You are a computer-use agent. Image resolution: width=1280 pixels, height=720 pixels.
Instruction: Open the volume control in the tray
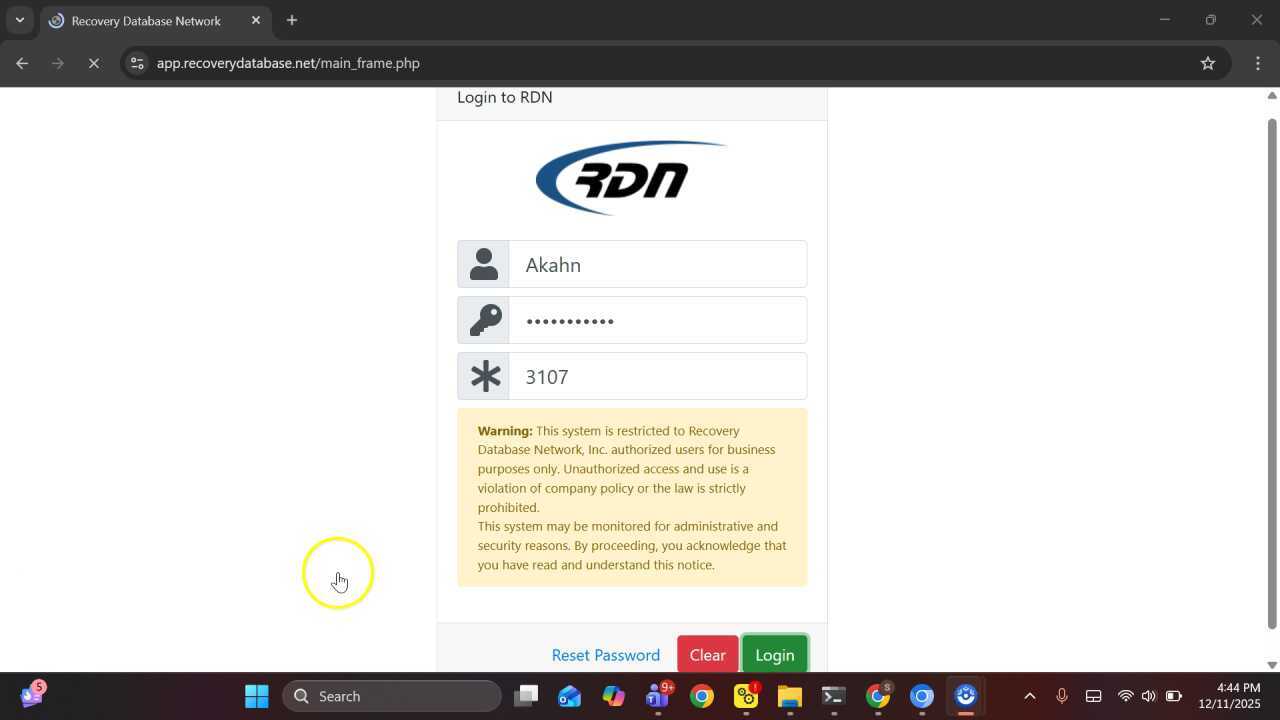(x=1149, y=696)
